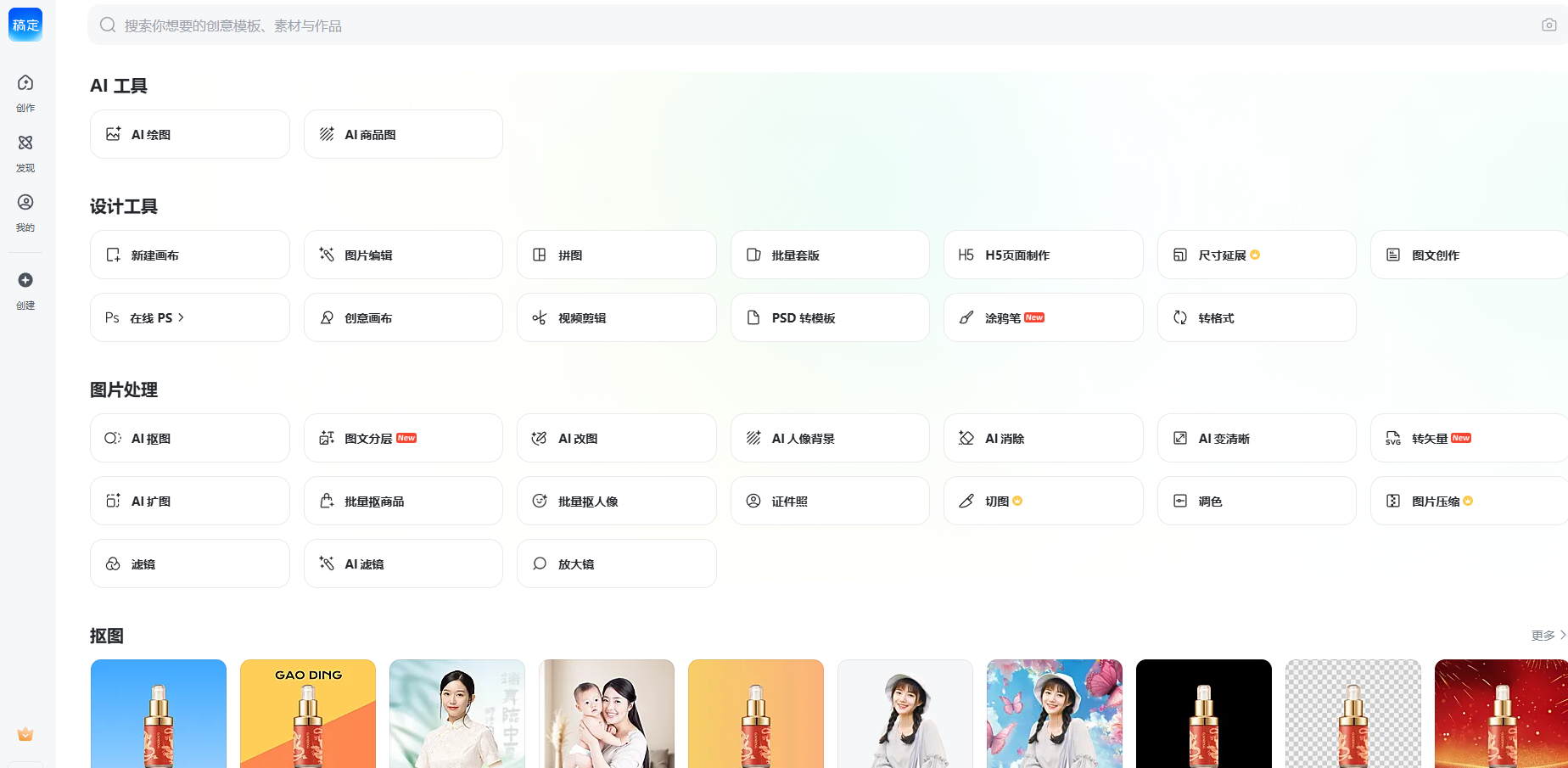Click the 尺寸延展 icon
Image resolution: width=1568 pixels, height=768 pixels.
(x=1180, y=255)
